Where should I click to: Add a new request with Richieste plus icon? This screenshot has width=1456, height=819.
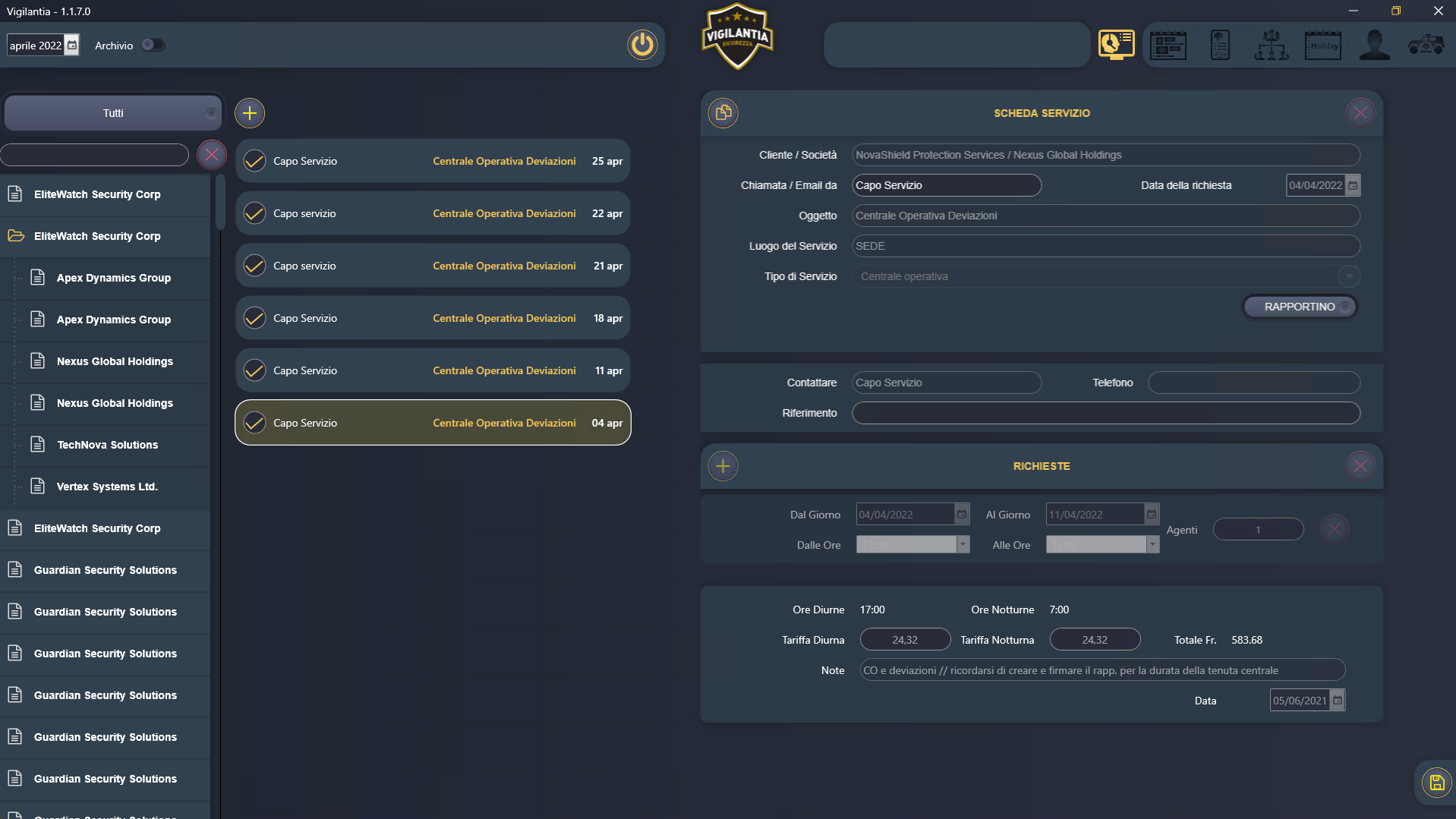tap(723, 466)
